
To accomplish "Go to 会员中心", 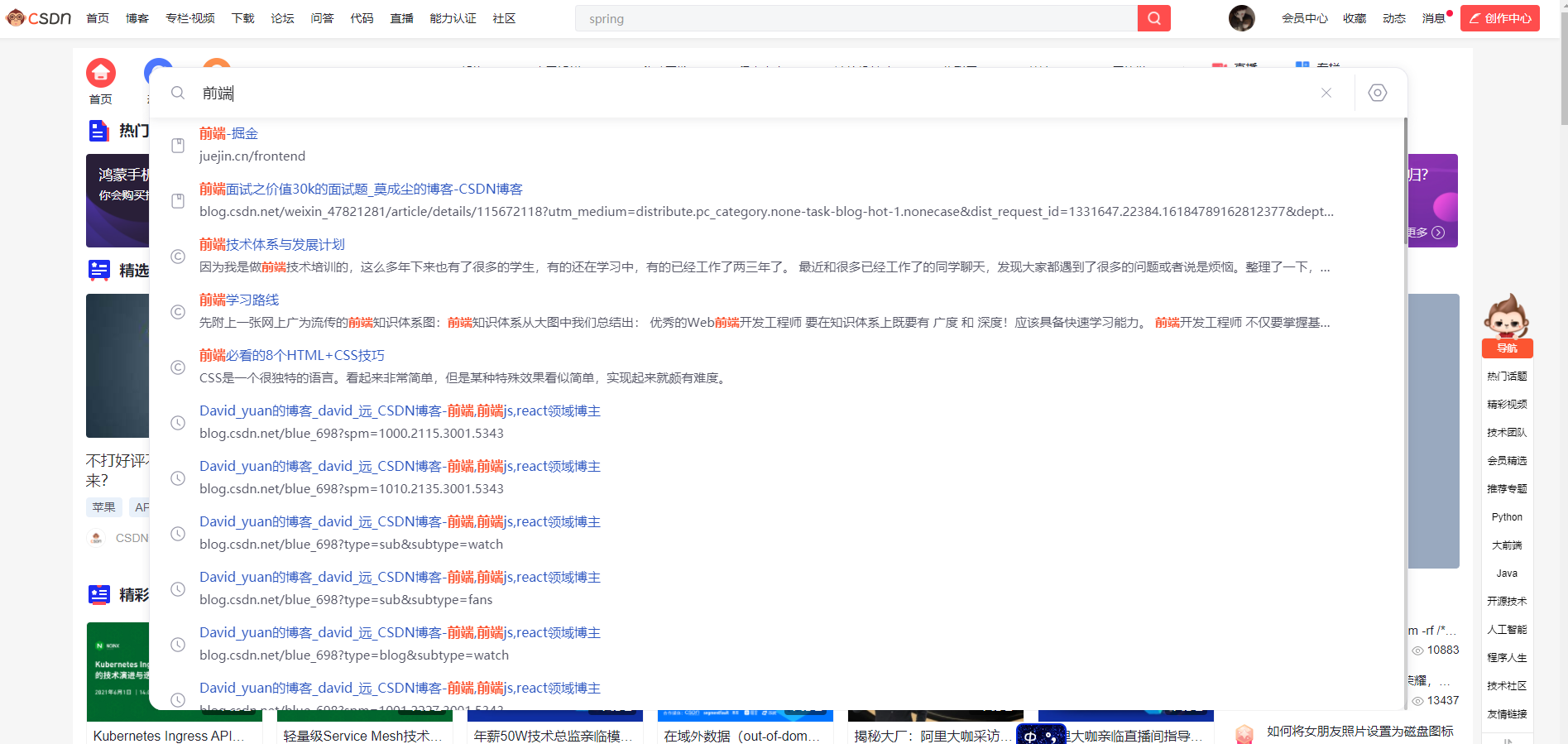I will (x=1305, y=18).
